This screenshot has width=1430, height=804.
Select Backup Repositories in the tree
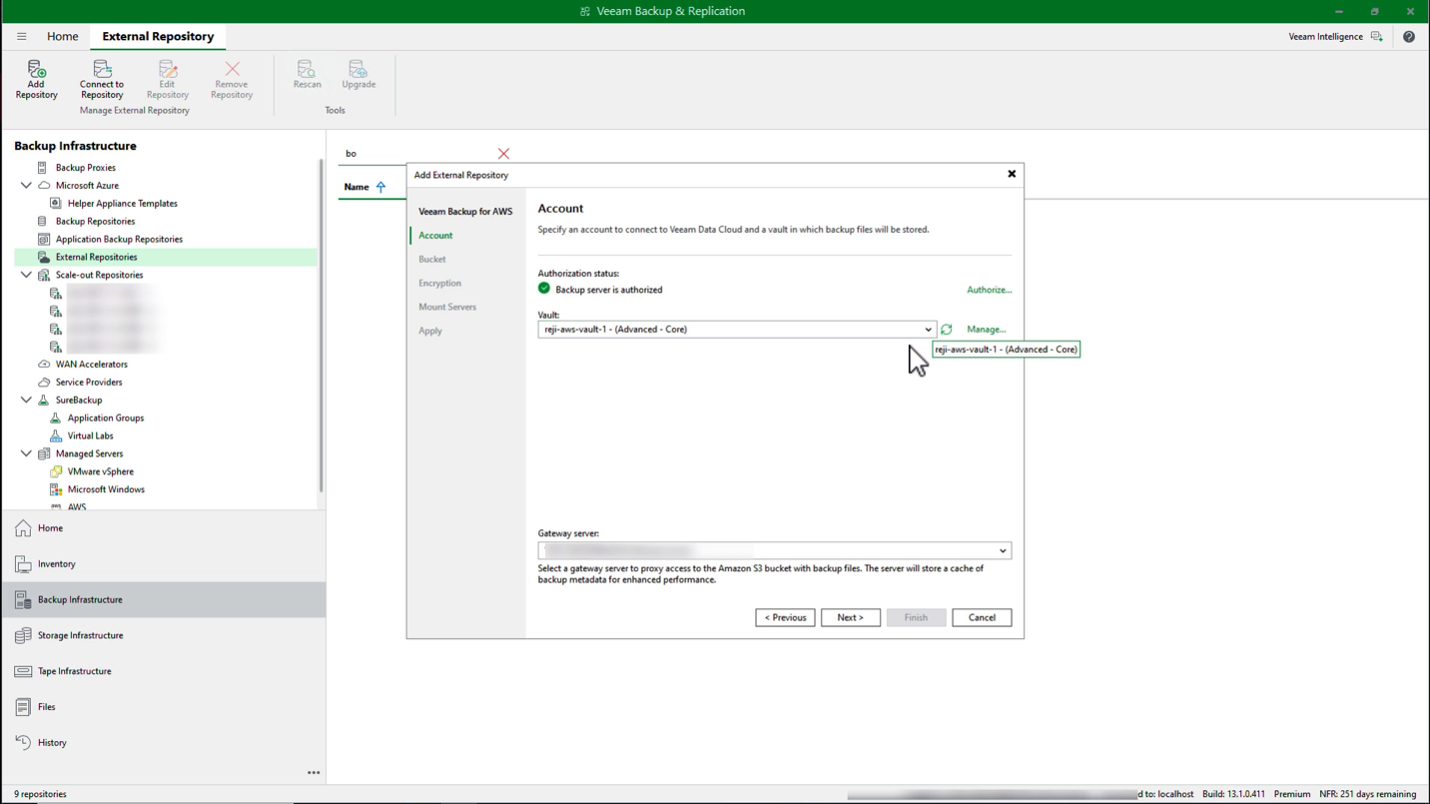coord(95,221)
